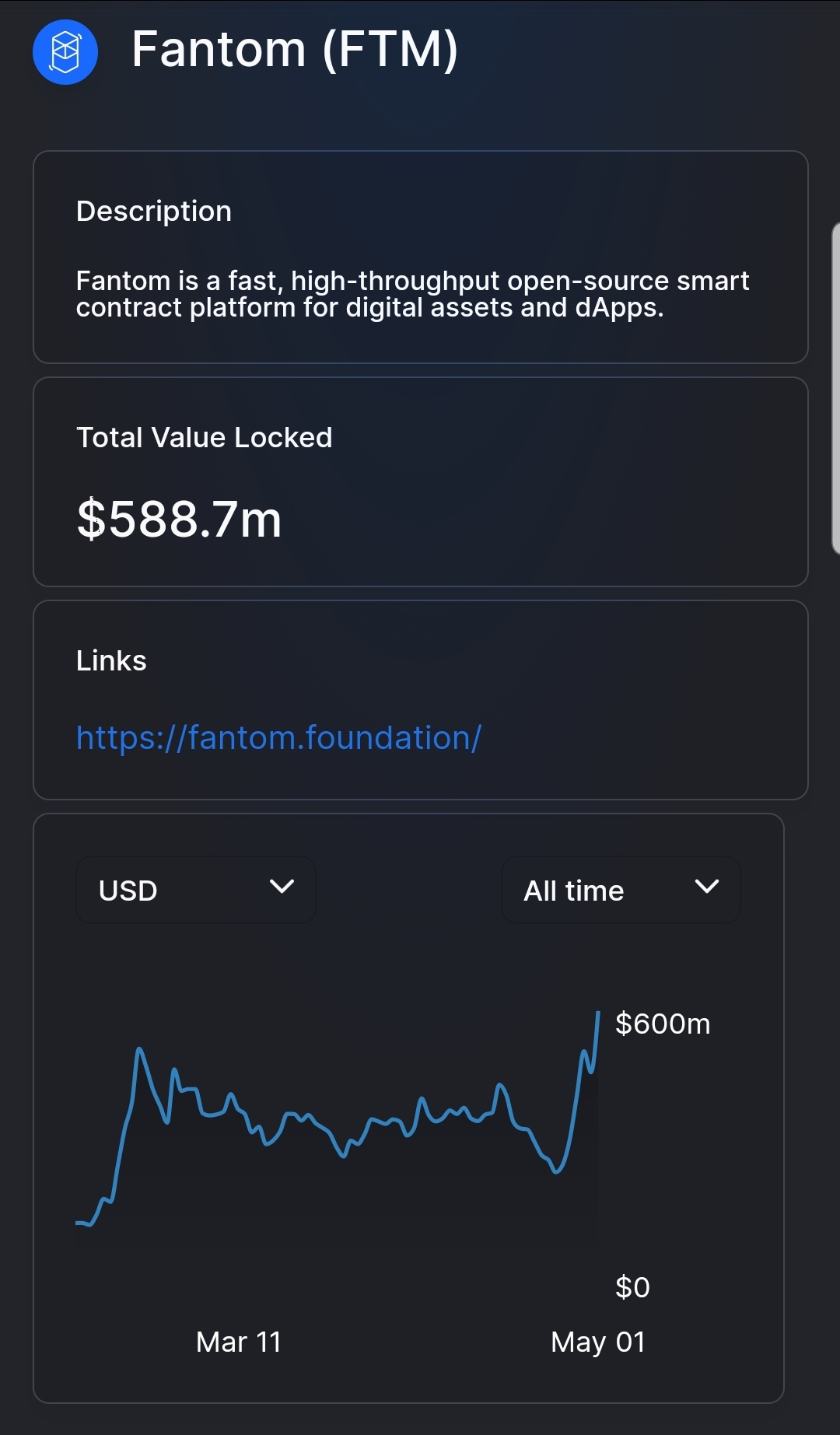
Task: Click the $600m y-axis label
Action: (x=663, y=1024)
